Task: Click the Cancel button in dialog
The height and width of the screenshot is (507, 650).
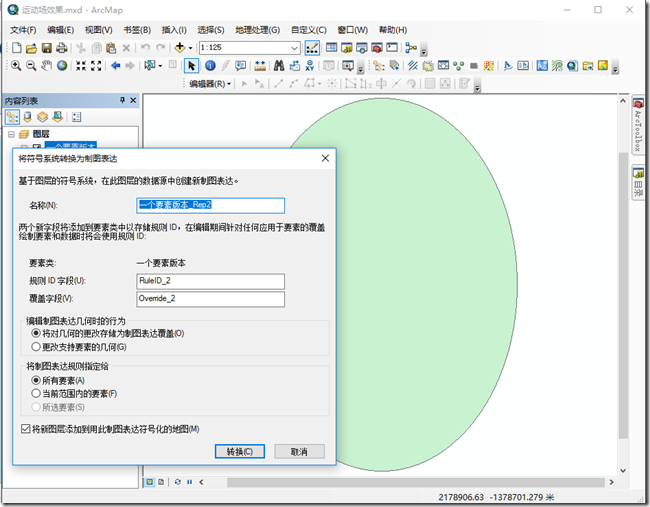Action: [299, 451]
